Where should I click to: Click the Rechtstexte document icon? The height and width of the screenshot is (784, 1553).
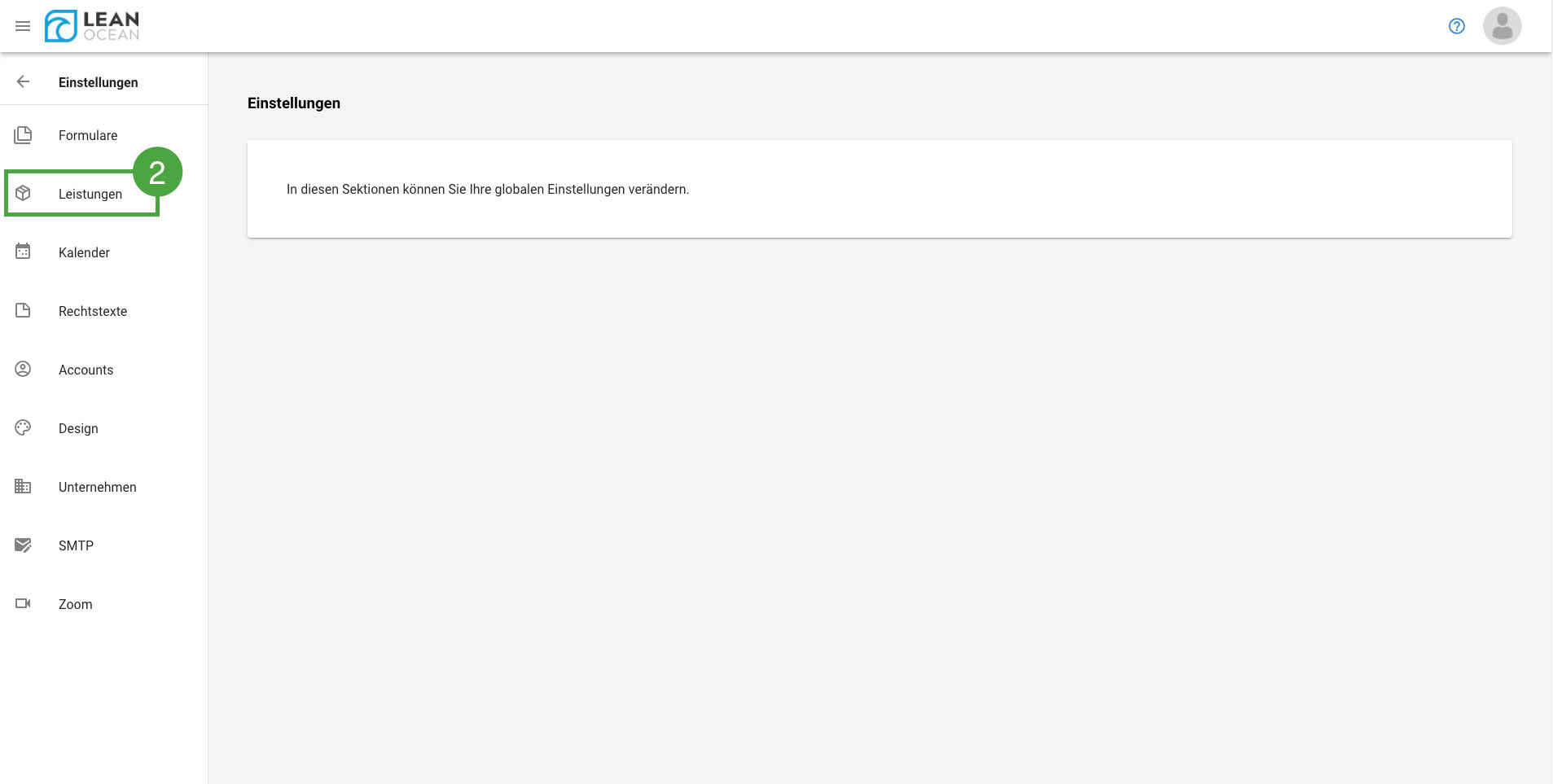[x=23, y=310]
